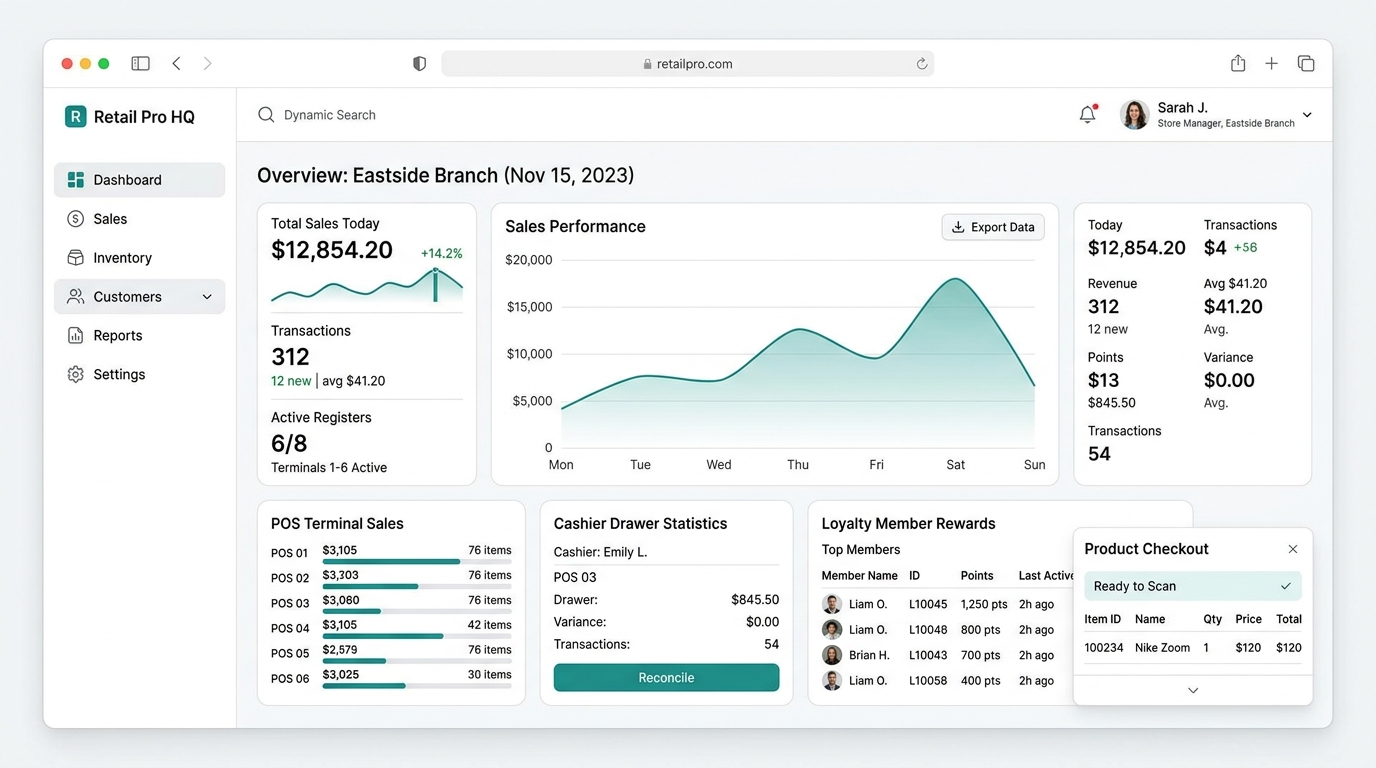
Task: Open Dashboard in the sidebar
Action: tap(139, 180)
